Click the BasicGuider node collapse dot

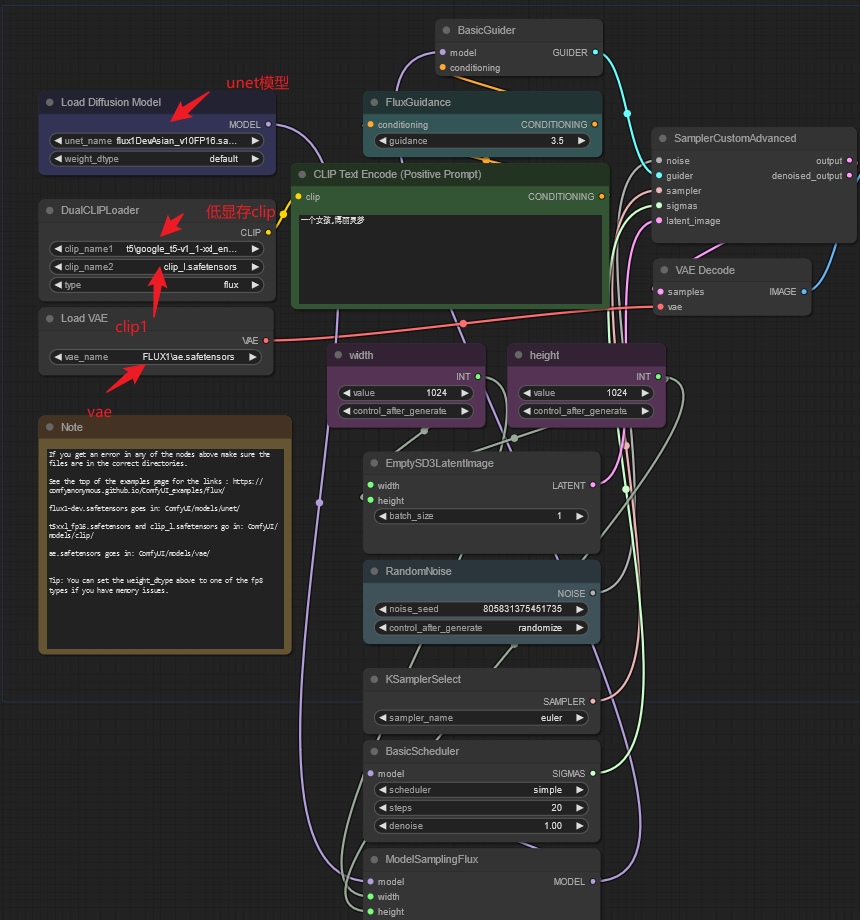pyautogui.click(x=446, y=30)
